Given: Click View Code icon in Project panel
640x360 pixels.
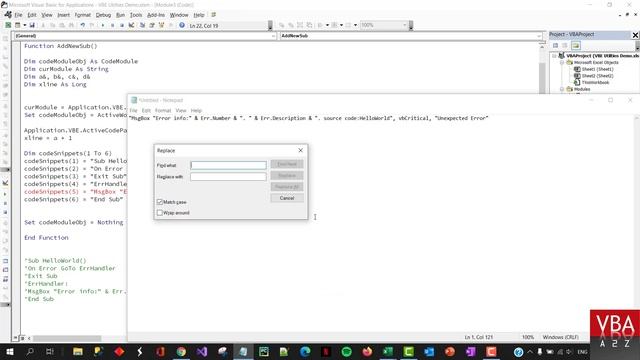Looking at the screenshot, I should tap(556, 45).
